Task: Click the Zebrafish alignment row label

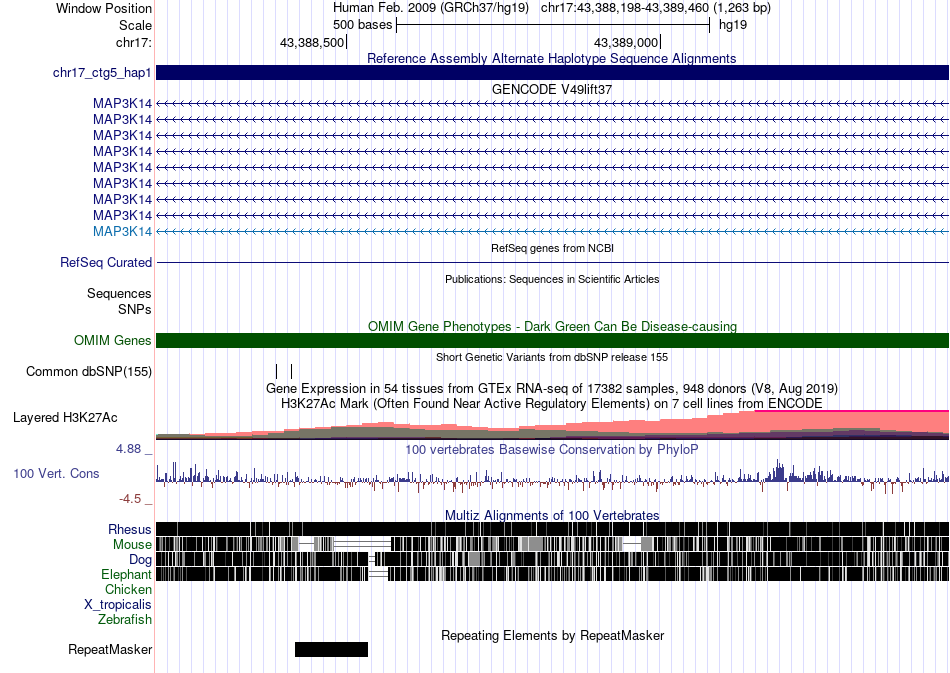Action: [x=125, y=620]
